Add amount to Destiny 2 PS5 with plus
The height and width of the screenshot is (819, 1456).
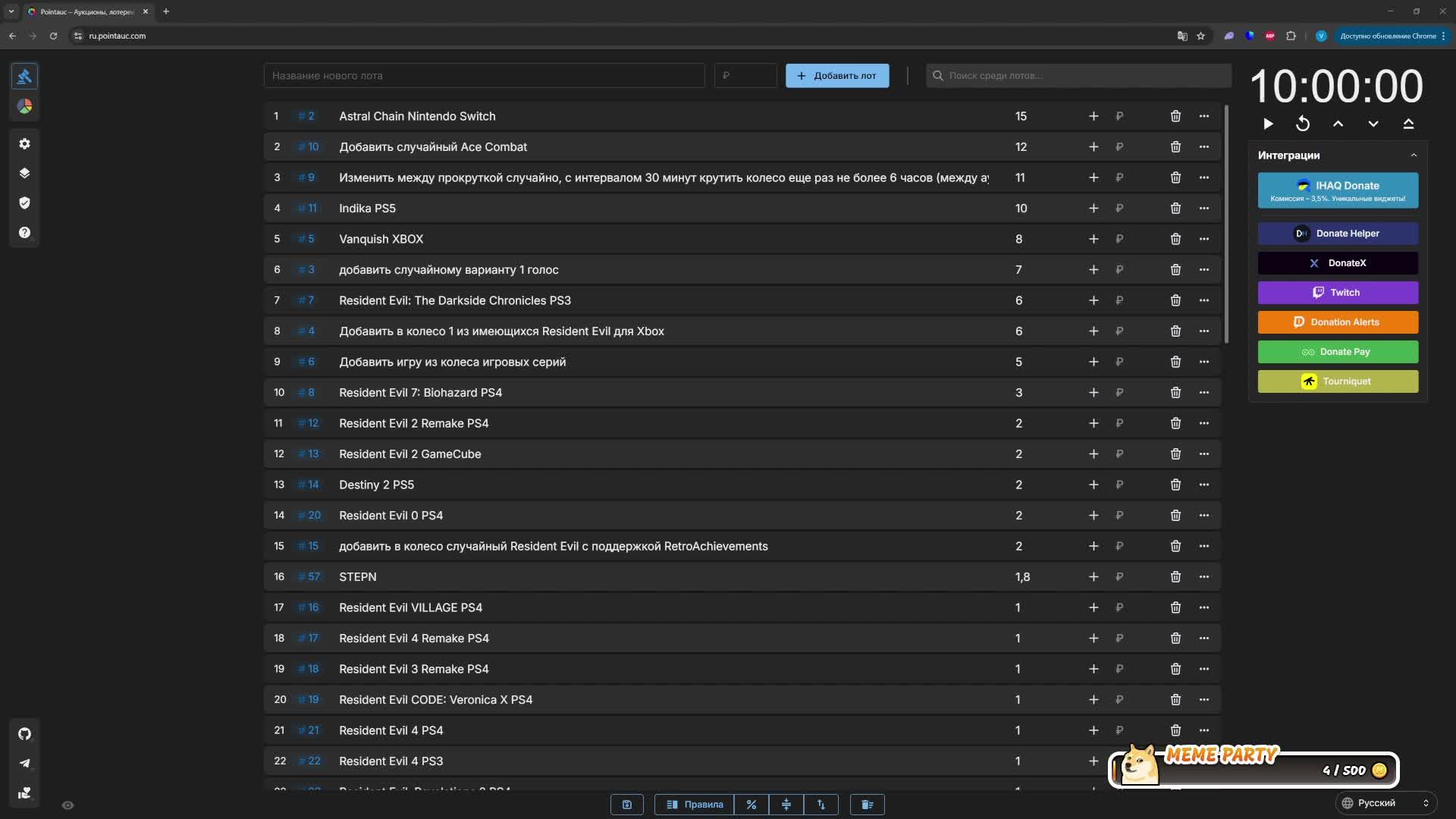(1094, 485)
